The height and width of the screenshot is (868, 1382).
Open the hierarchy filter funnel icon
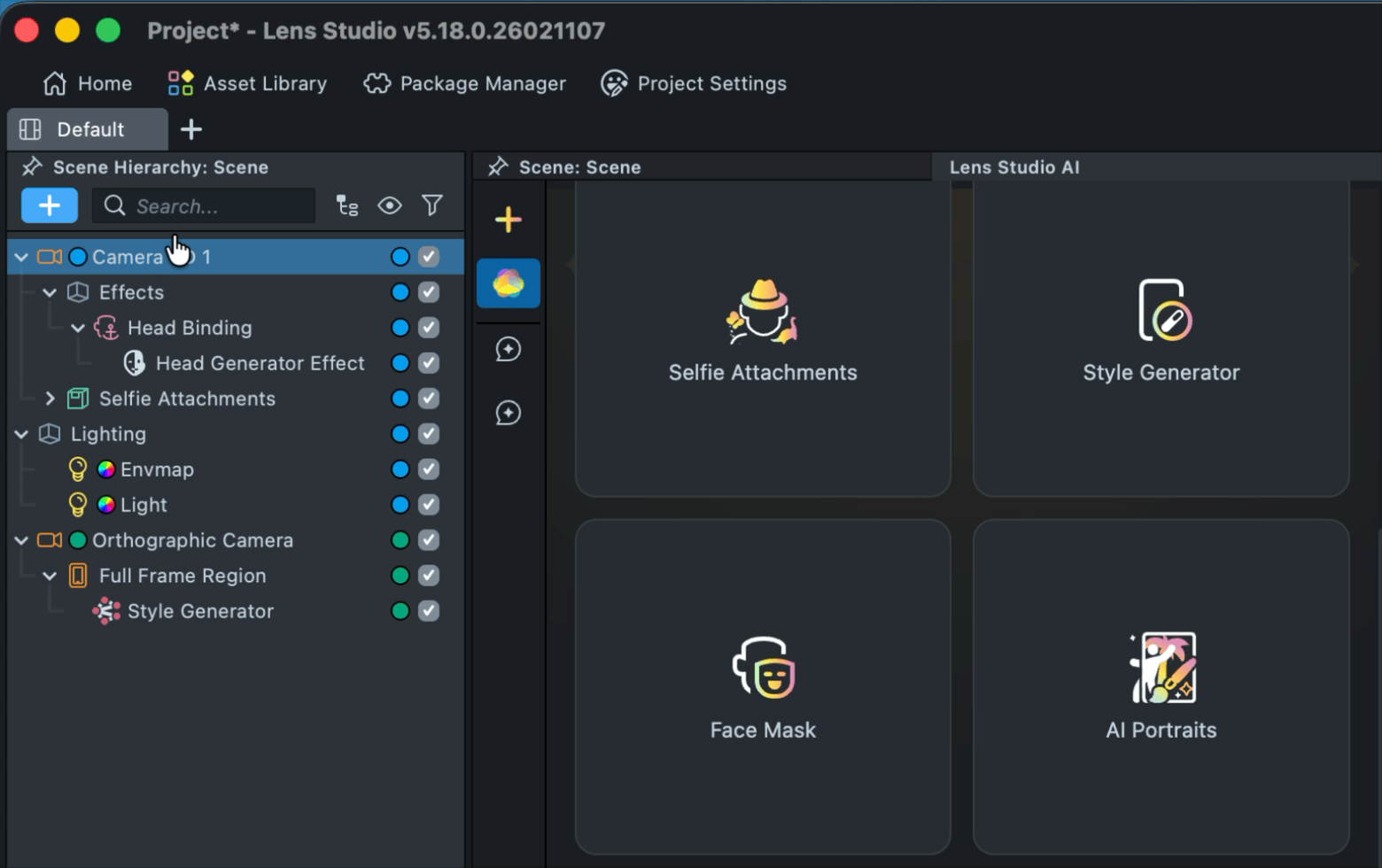(431, 205)
